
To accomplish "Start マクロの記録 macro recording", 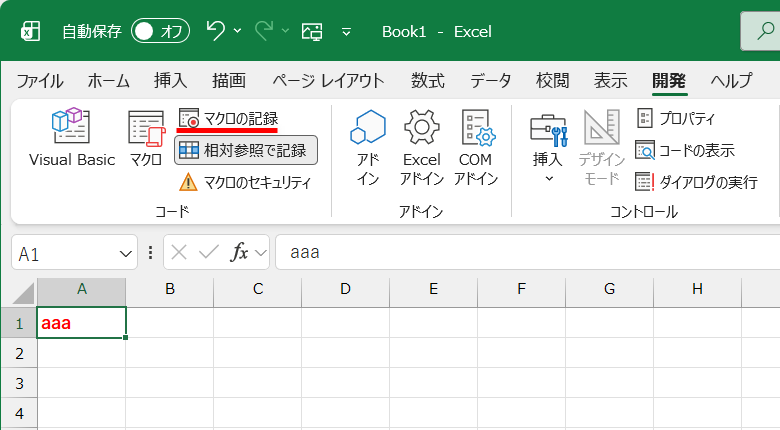I will click(x=228, y=119).
